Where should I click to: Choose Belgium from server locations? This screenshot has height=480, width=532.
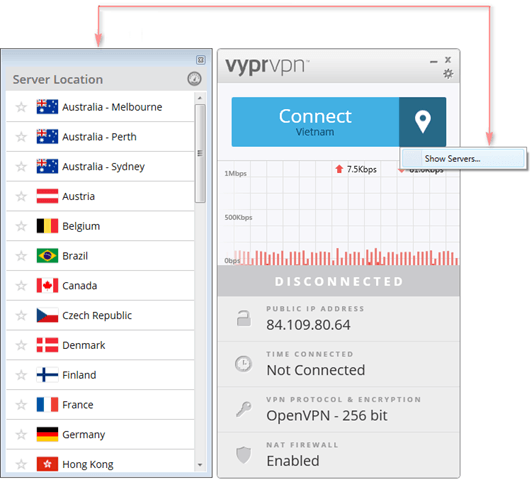[100, 226]
